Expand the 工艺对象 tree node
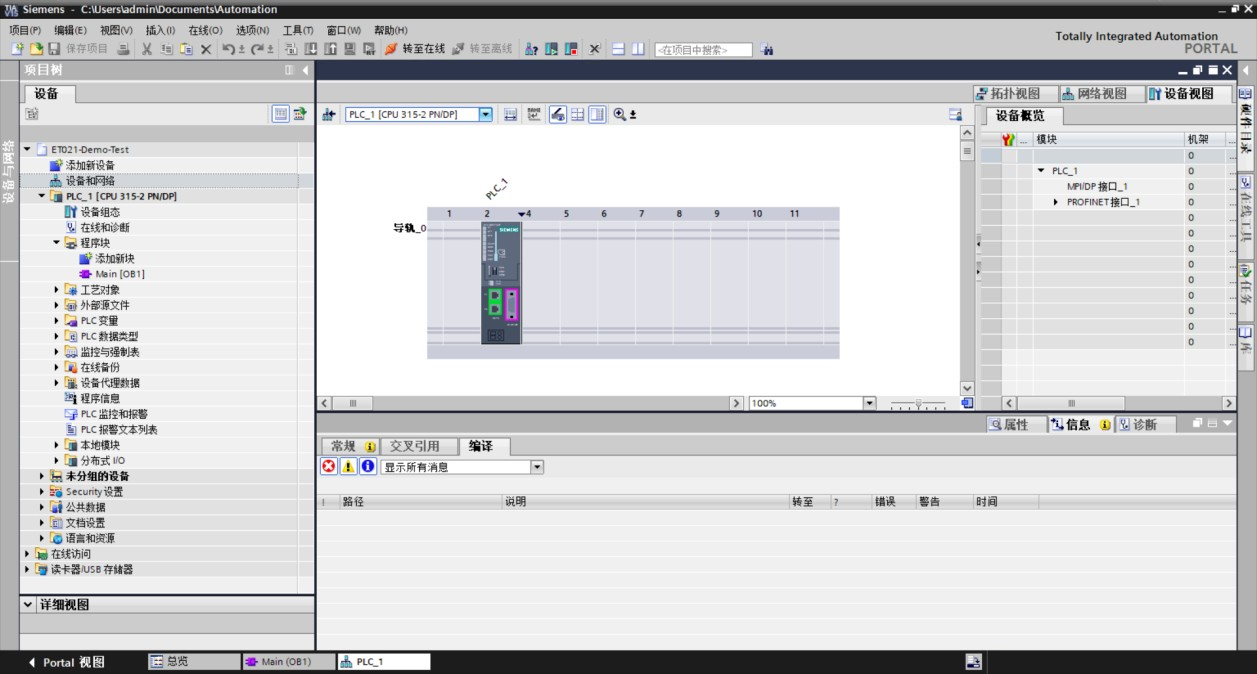The height and width of the screenshot is (674, 1257). 57,290
